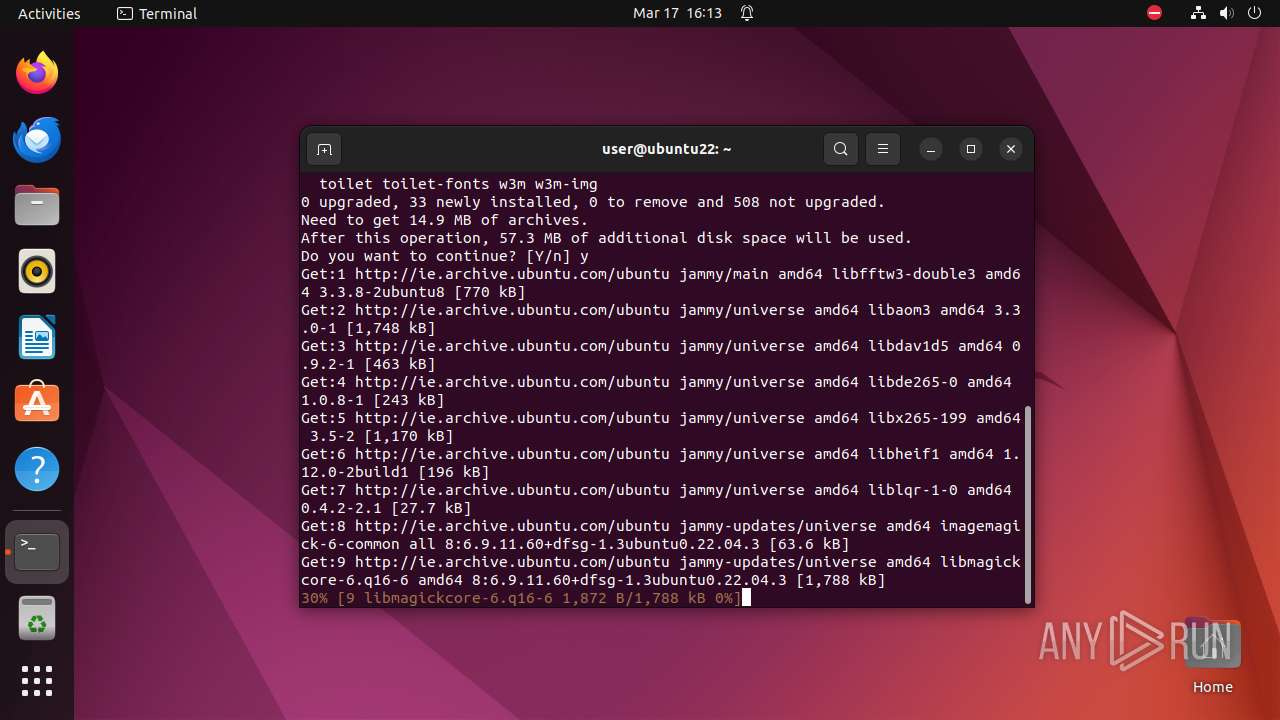1280x720 pixels.
Task: Click the 'Do you want to continue?' line
Action: (x=445, y=256)
